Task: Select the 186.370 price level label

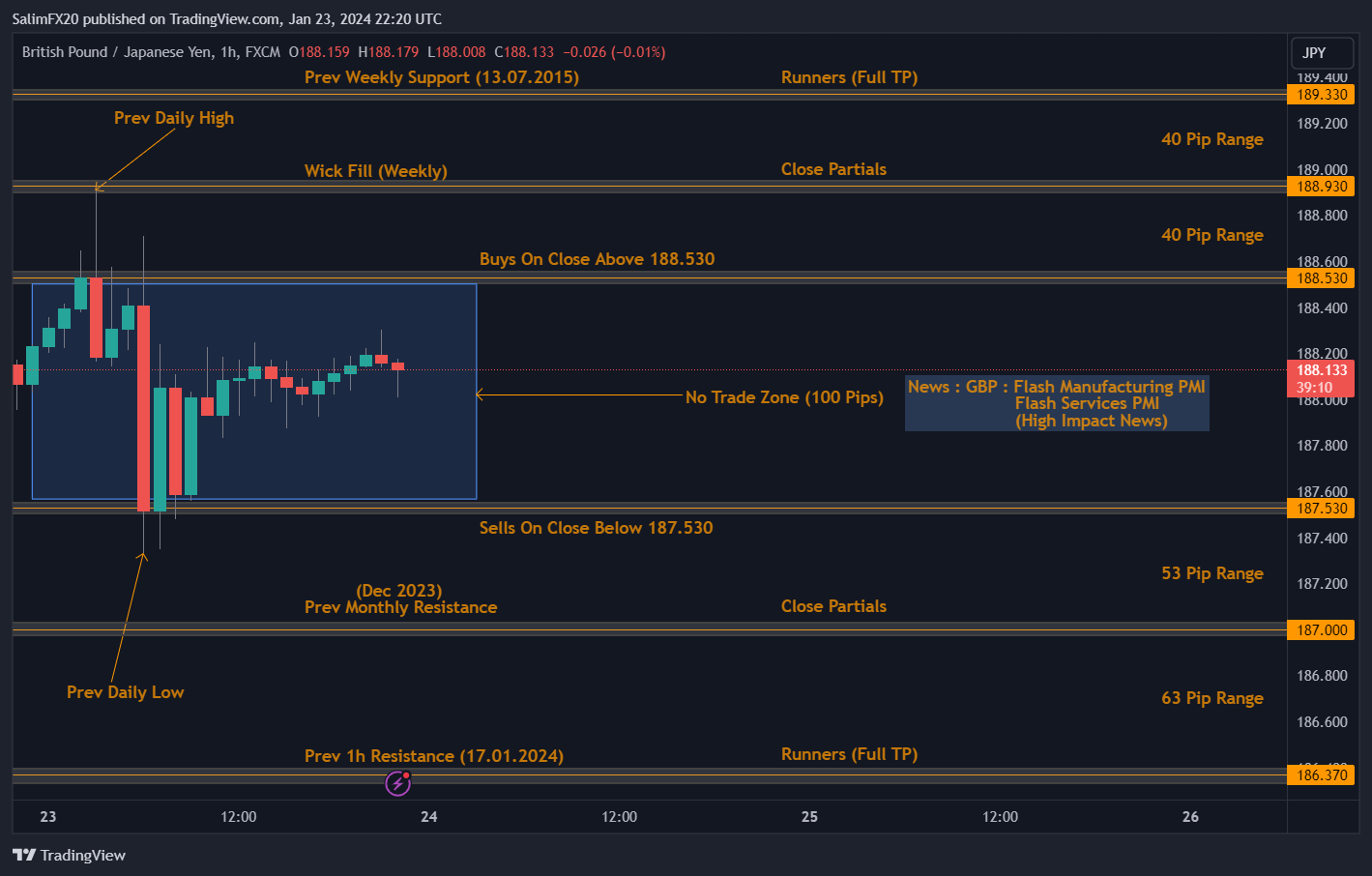Action: point(1321,775)
